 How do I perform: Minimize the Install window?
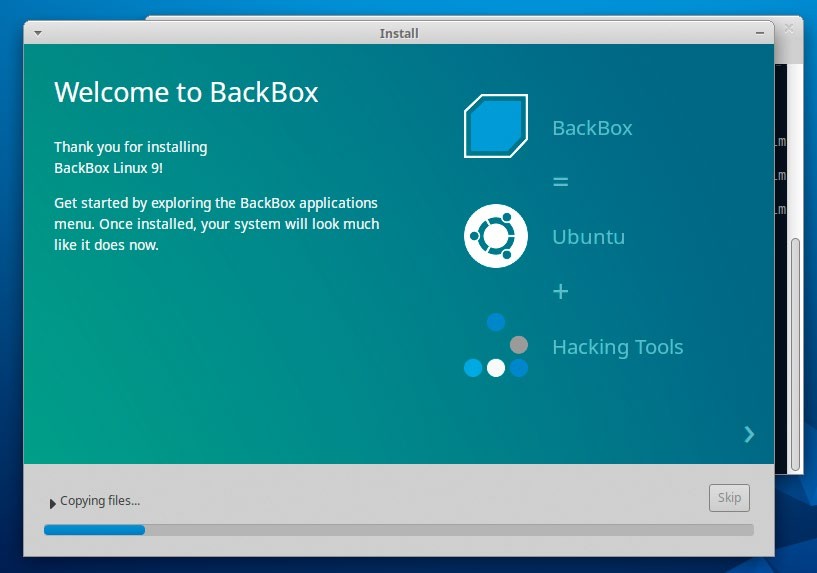[760, 33]
